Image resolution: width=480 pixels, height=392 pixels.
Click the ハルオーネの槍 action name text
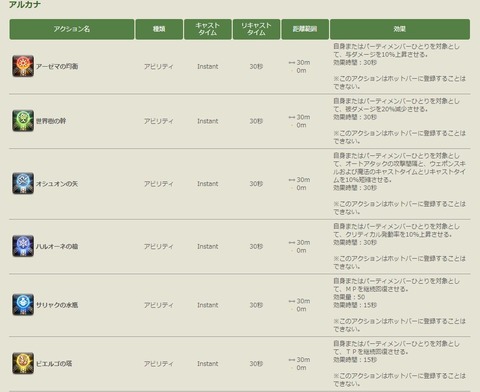tap(57, 246)
